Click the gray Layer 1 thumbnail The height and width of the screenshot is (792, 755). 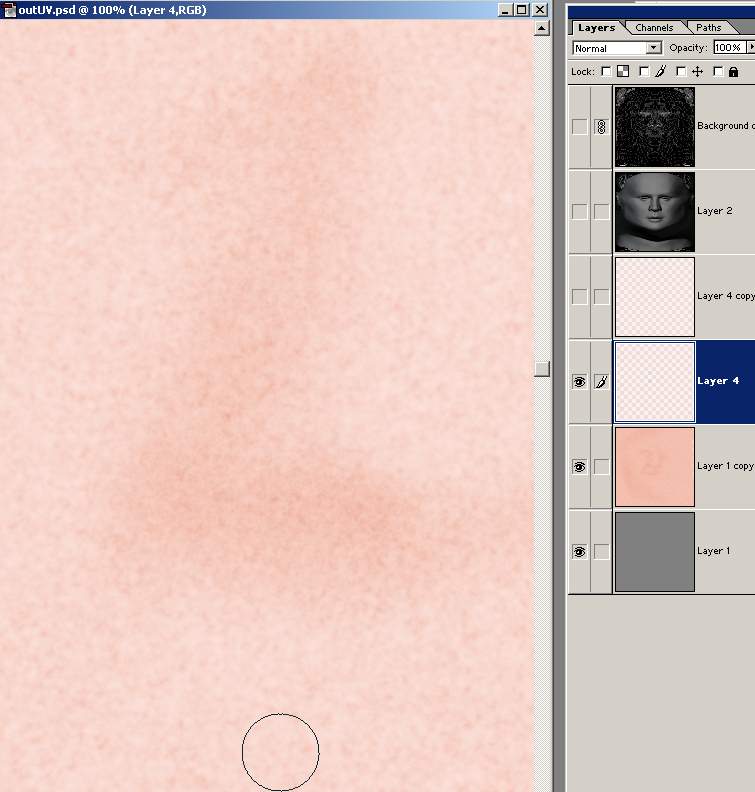point(654,552)
